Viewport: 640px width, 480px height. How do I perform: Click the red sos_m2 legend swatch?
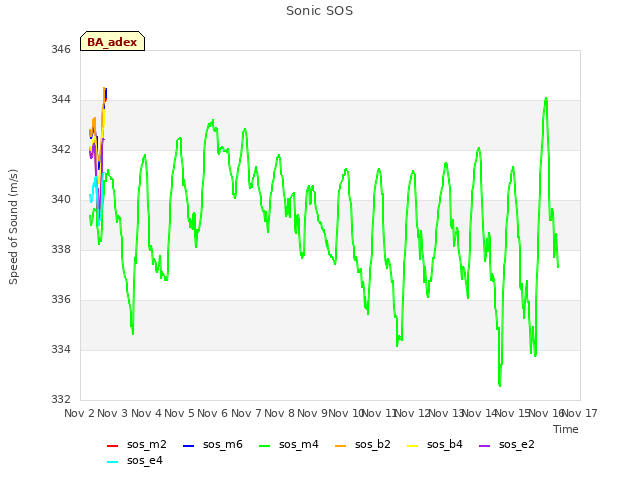pyautogui.click(x=112, y=446)
